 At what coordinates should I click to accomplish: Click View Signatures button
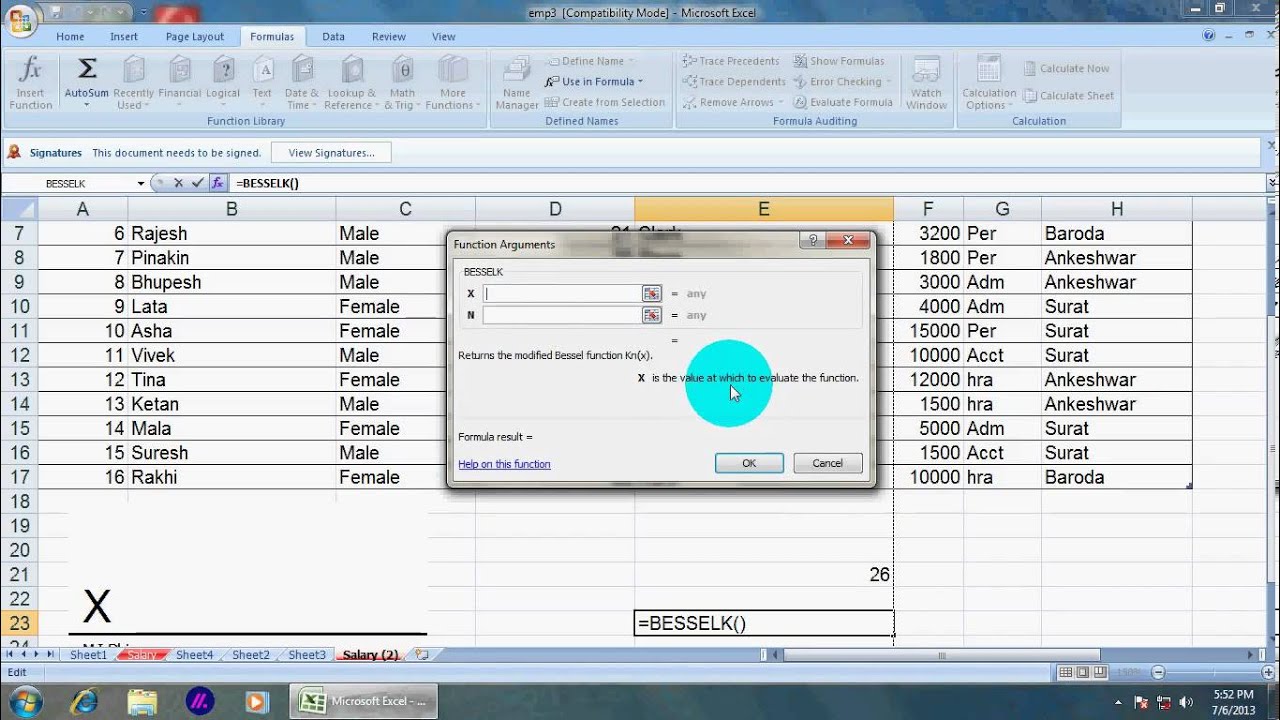coord(331,153)
